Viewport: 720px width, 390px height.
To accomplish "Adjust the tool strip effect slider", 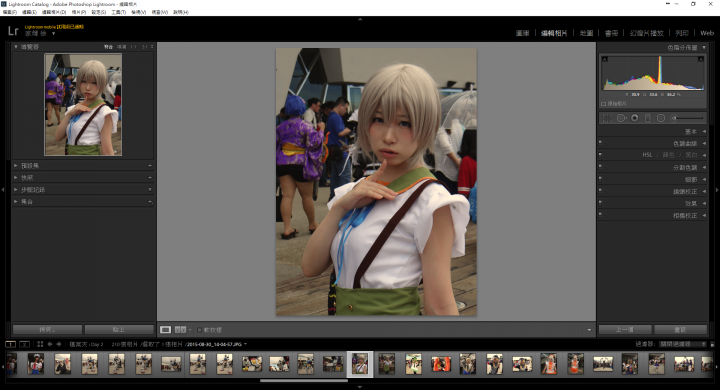I will pos(688,118).
